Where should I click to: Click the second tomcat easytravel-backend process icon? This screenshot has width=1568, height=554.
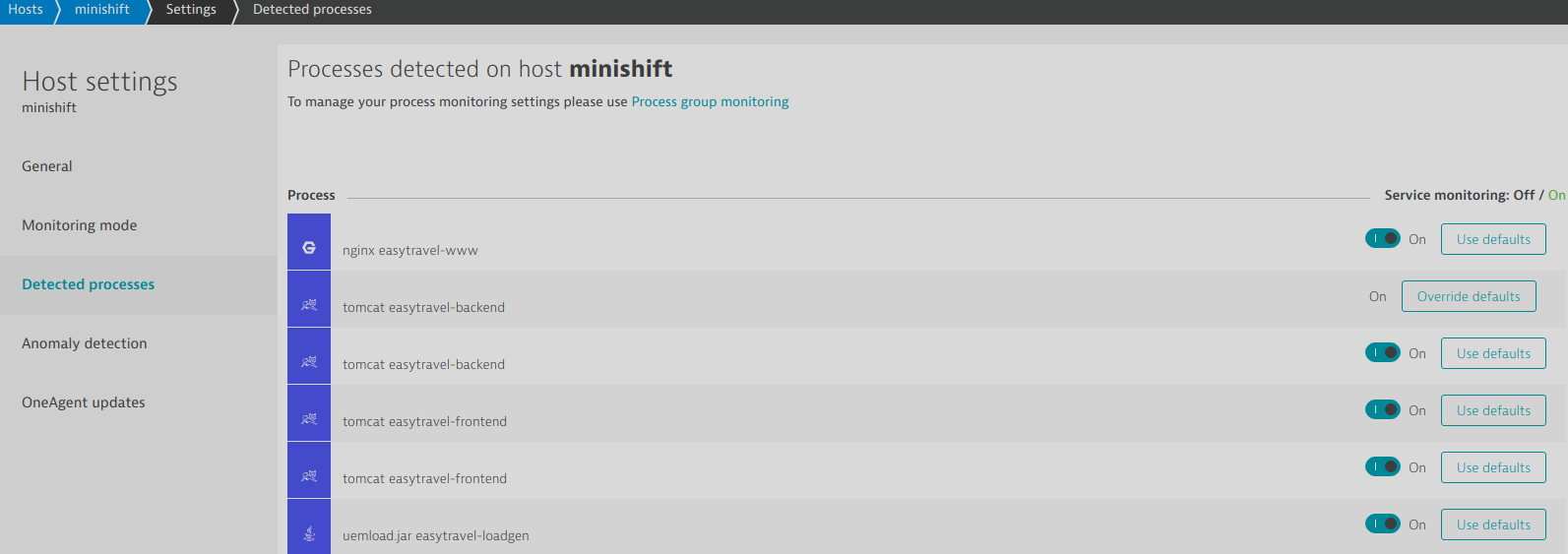click(x=309, y=361)
